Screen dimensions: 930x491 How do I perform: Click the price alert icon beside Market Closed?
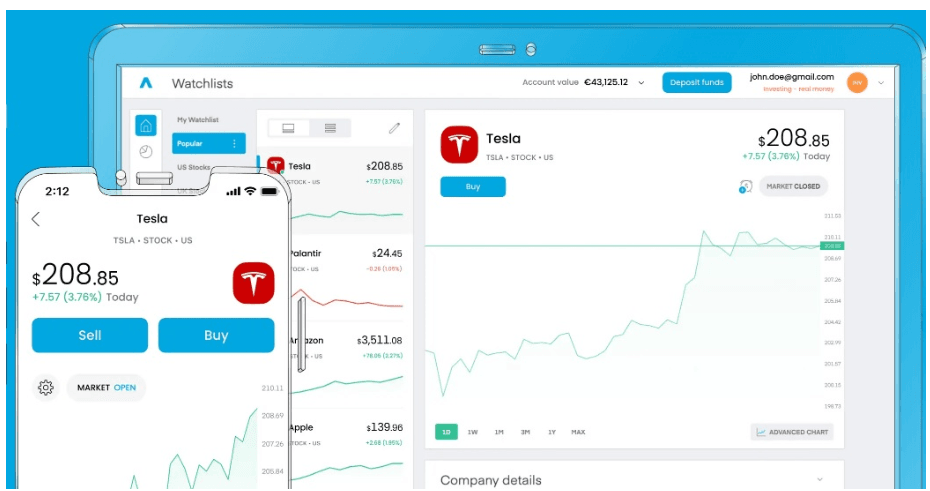click(745, 186)
